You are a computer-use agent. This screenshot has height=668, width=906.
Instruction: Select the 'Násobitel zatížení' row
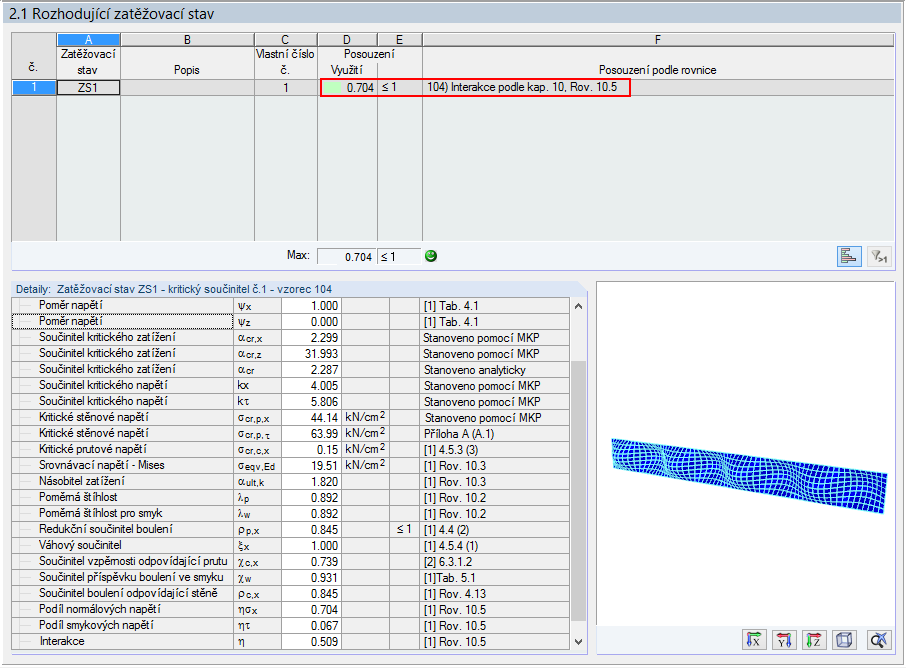(291, 481)
